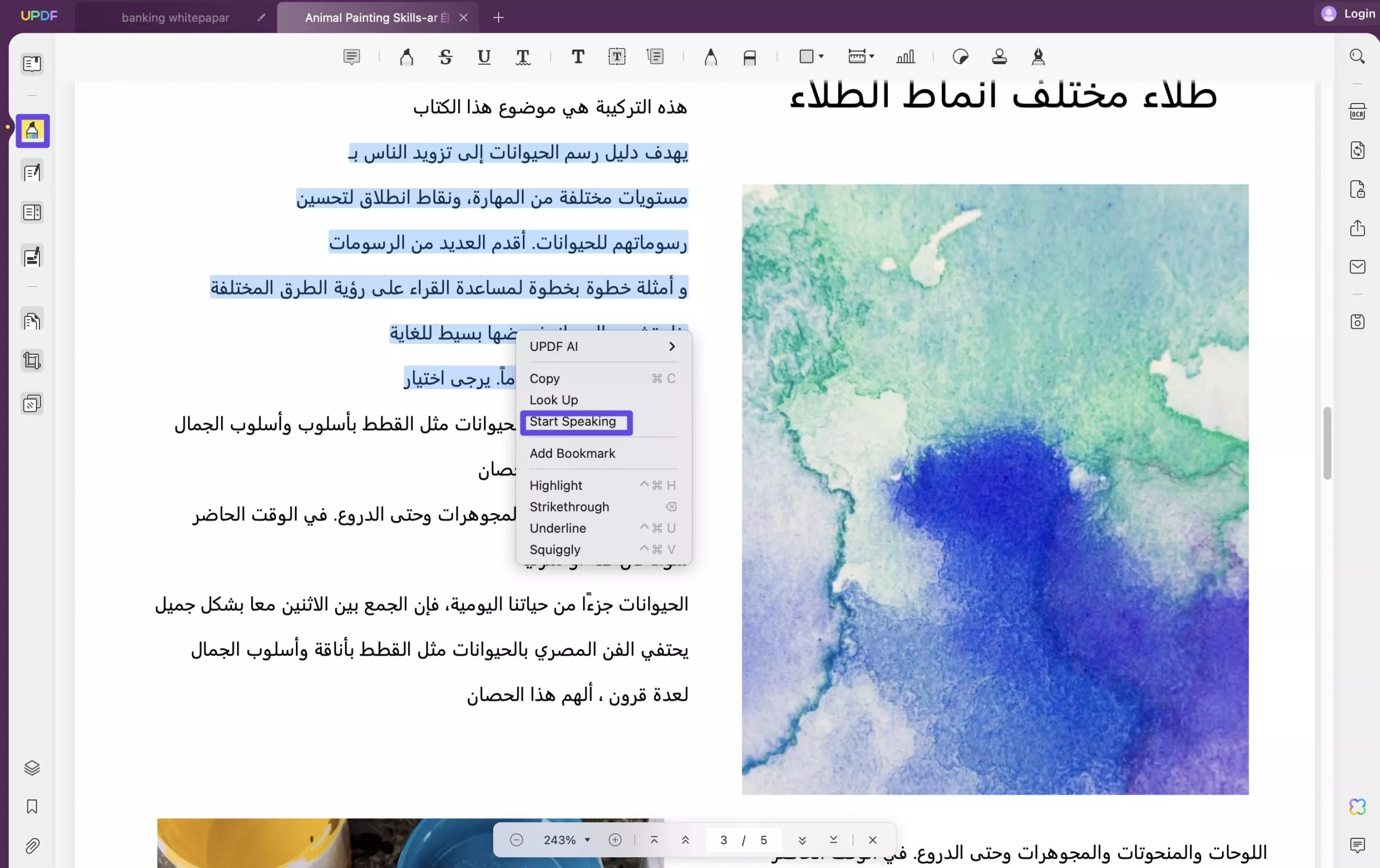Open the bookmark panel icon
Screen dimensions: 1380x868
click(31, 806)
